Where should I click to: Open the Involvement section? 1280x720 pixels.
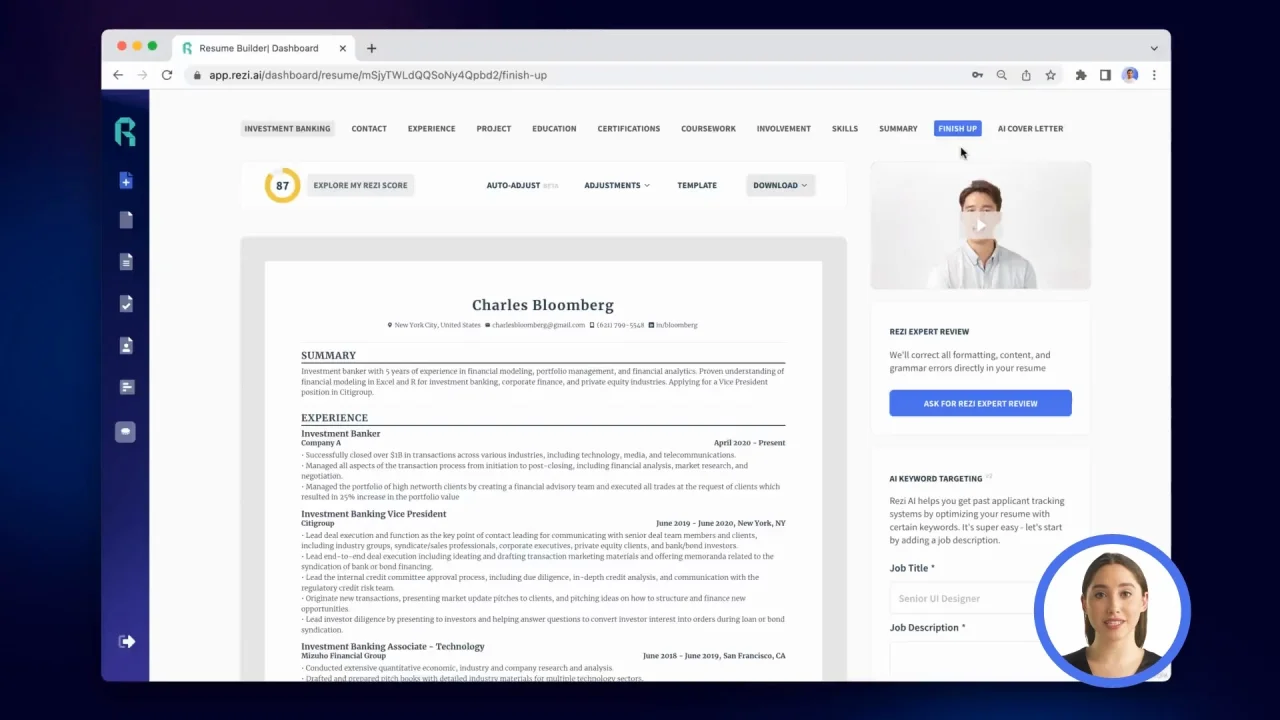tap(784, 128)
